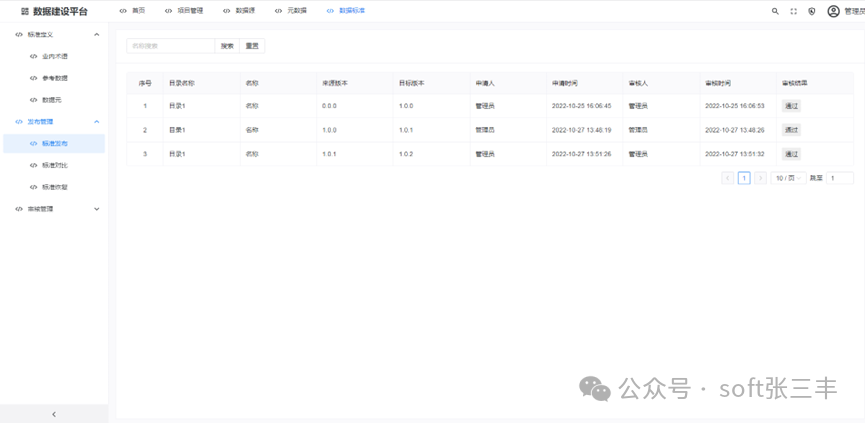Open the 元数据 top menu
Image resolution: width=865 pixels, height=423 pixels.
(291, 11)
